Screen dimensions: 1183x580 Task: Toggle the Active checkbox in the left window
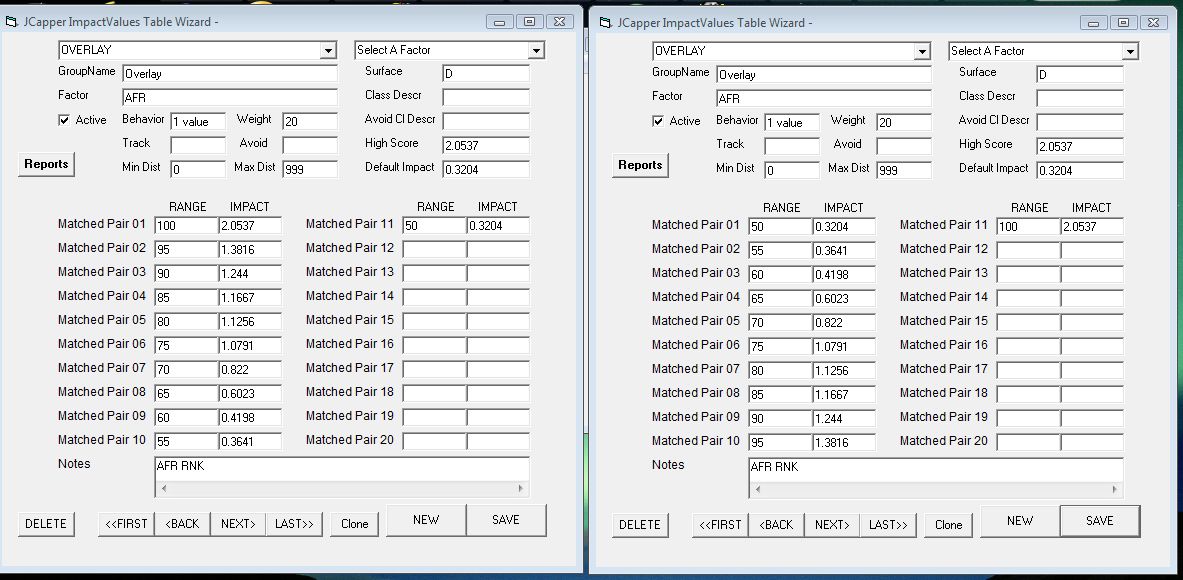(x=64, y=120)
